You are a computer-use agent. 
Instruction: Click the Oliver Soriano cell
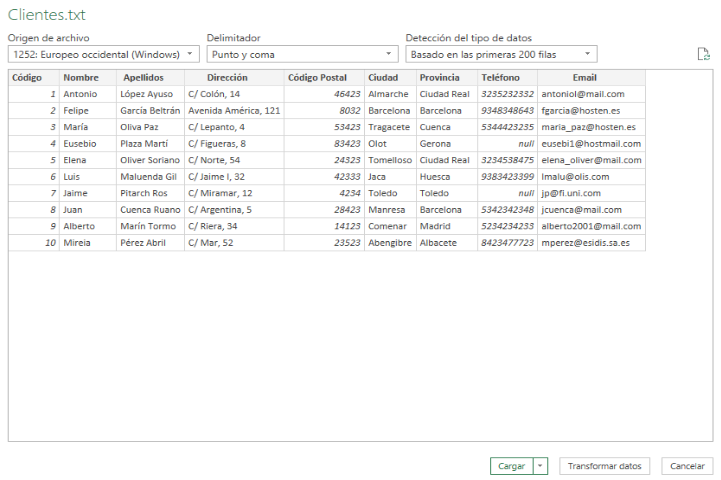pos(150,160)
